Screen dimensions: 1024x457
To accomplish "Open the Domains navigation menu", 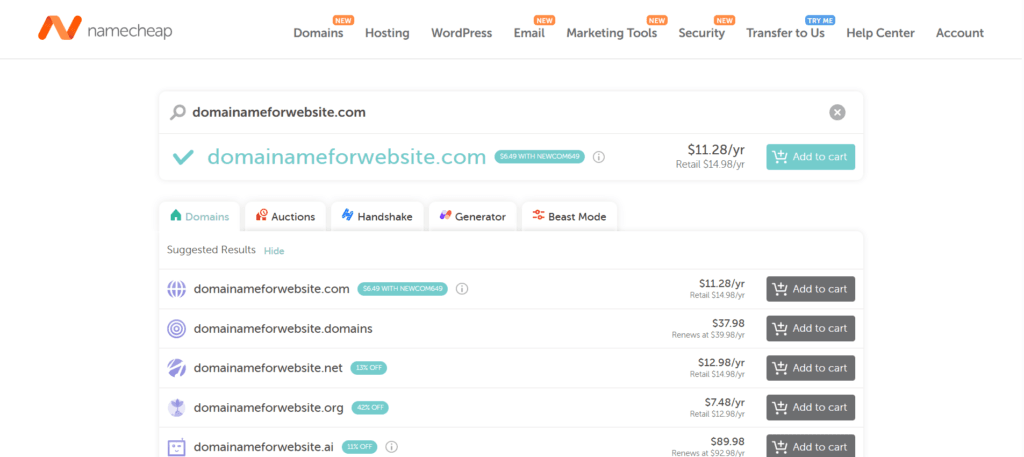I will (318, 33).
